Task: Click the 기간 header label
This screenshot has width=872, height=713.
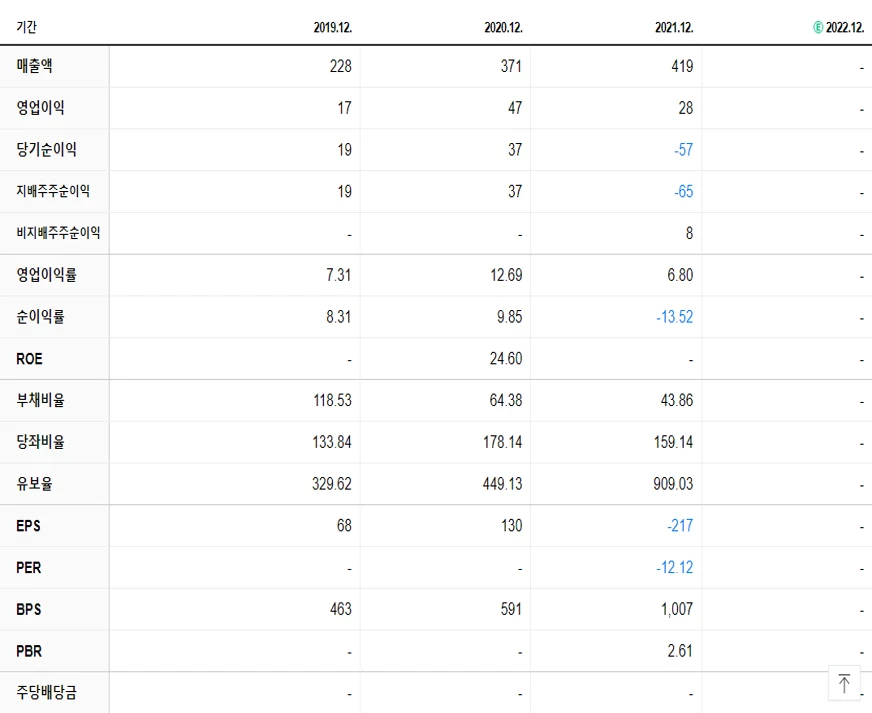Action: pyautogui.click(x=26, y=27)
